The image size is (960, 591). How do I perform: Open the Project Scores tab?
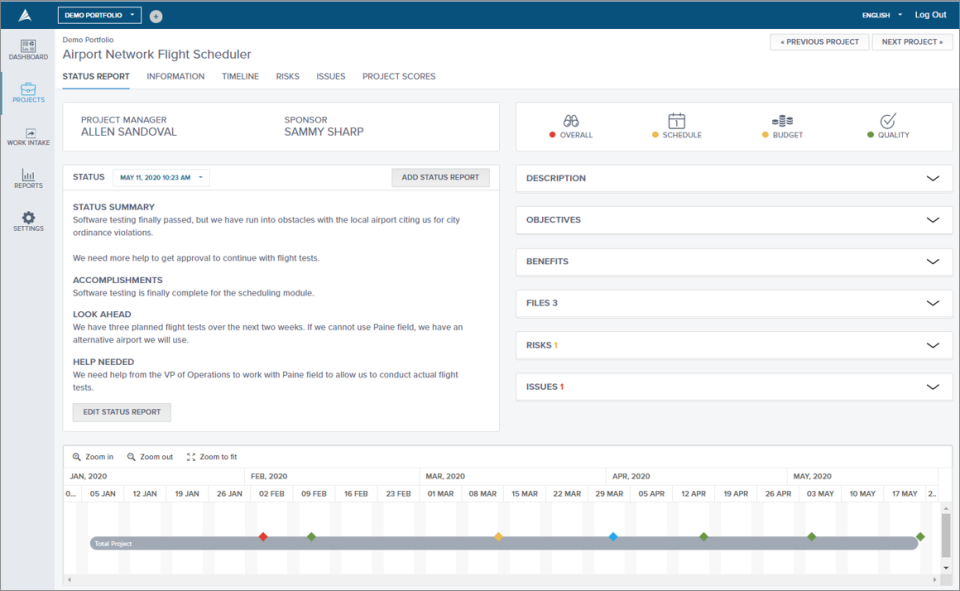click(400, 76)
